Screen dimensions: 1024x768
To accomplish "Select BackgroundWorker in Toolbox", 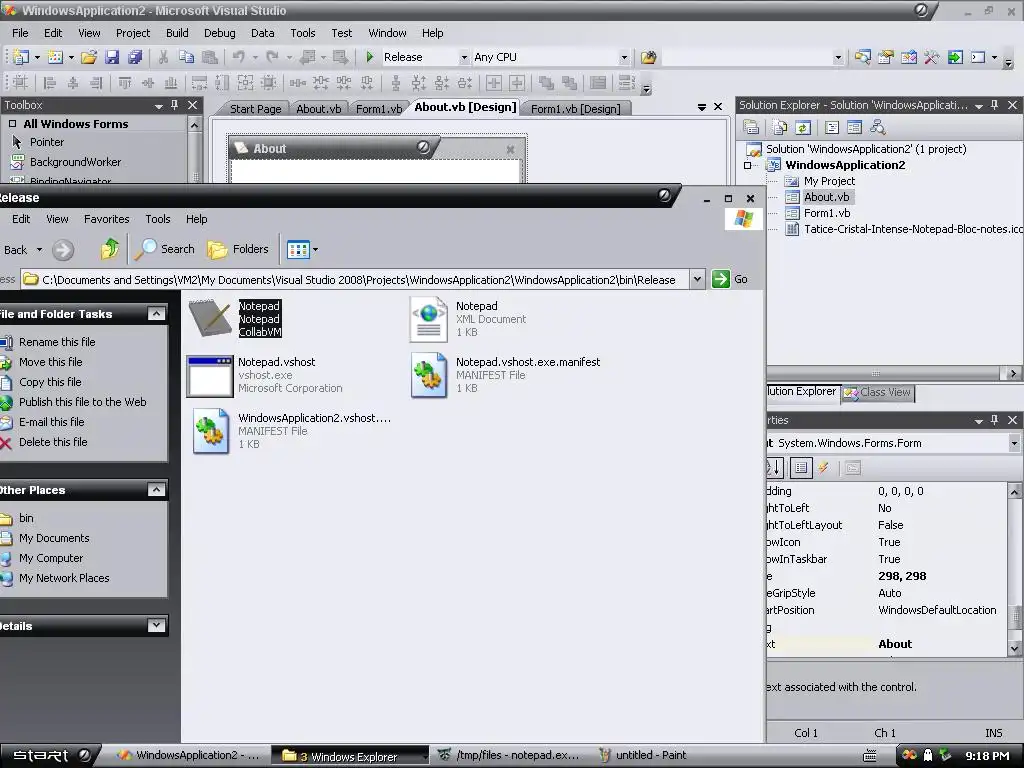I will coord(75,162).
